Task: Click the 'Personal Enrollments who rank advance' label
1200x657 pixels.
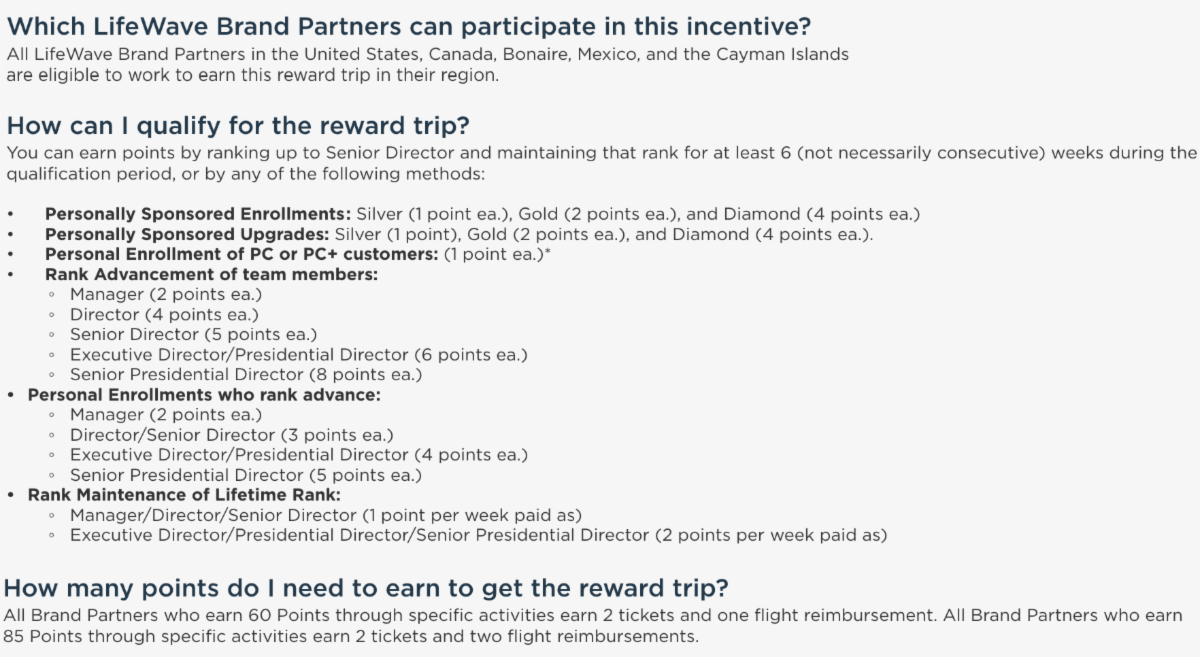Action: tap(204, 394)
